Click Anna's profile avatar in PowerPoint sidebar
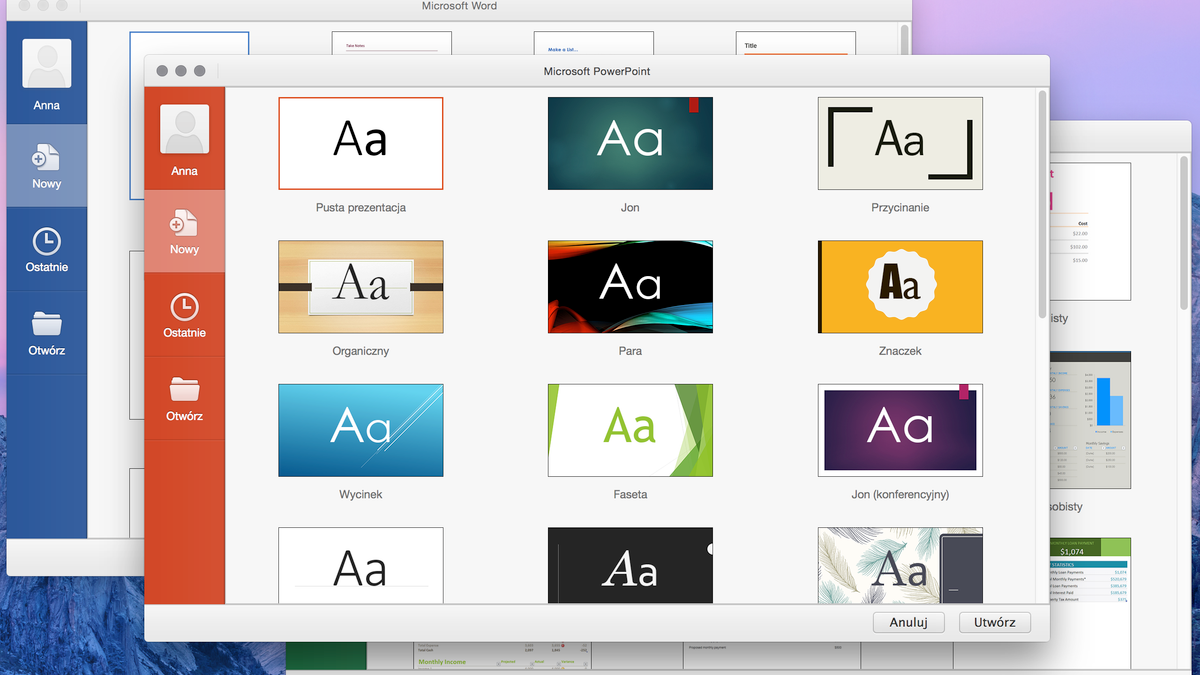Screen dimensions: 1200x675 (x=184, y=130)
